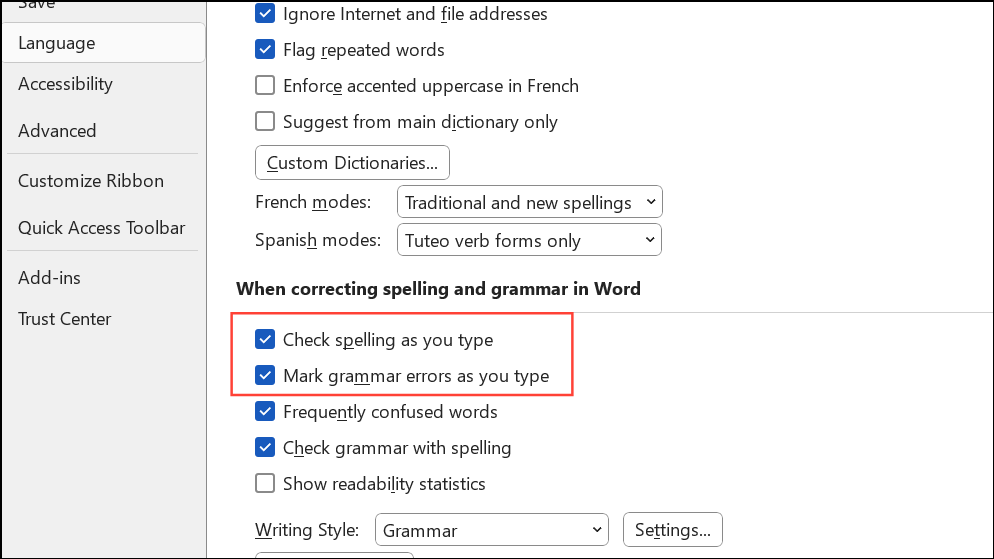Expand the Spanish modes dropdown
The height and width of the screenshot is (559, 994).
pos(530,241)
